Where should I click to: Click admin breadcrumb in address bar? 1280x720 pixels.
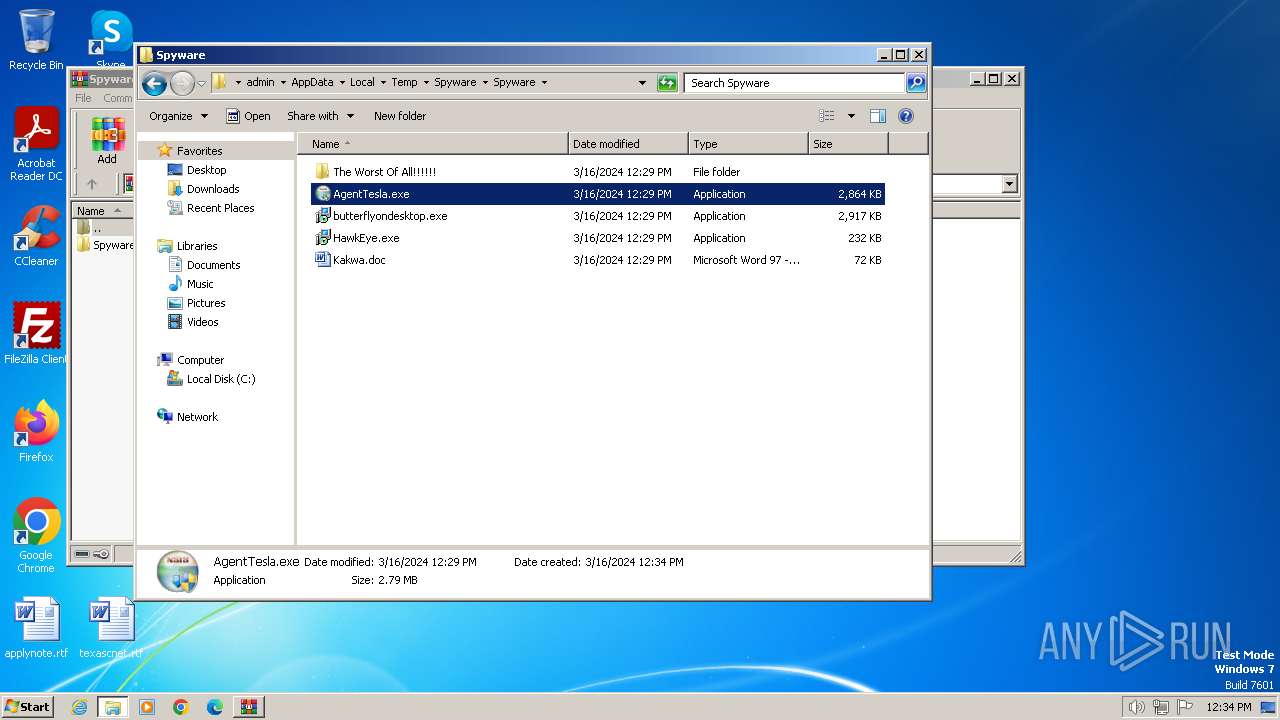click(260, 82)
